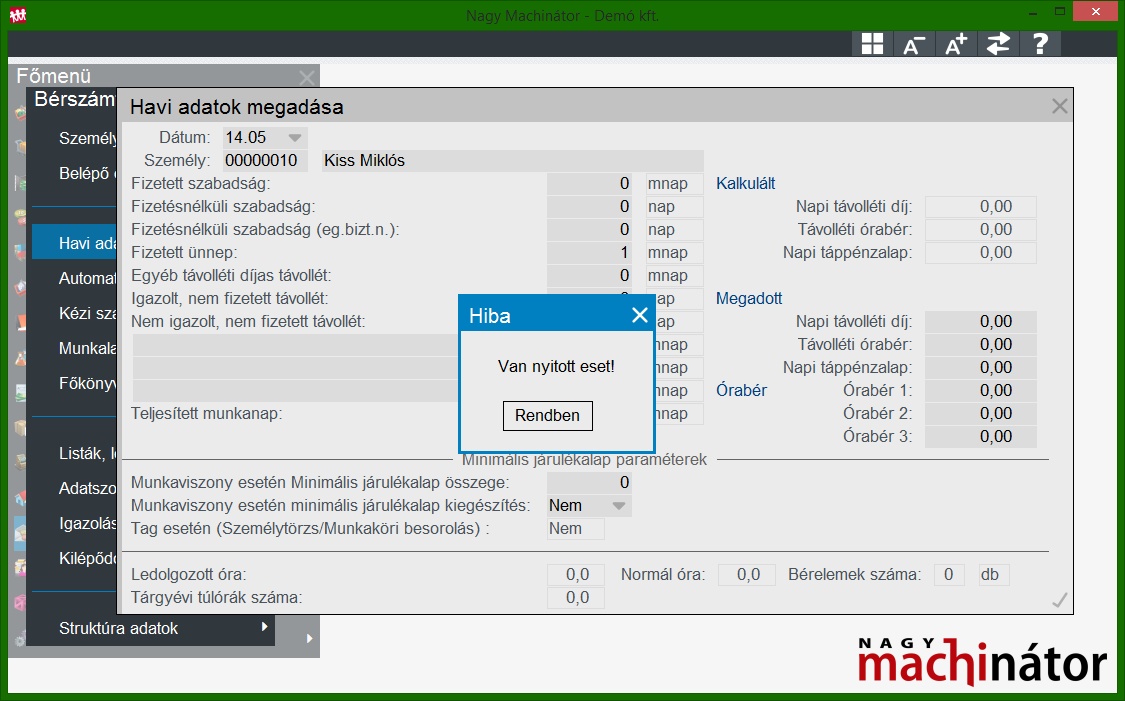
Task: Click the Személy code field 00000010
Action: (x=265, y=161)
